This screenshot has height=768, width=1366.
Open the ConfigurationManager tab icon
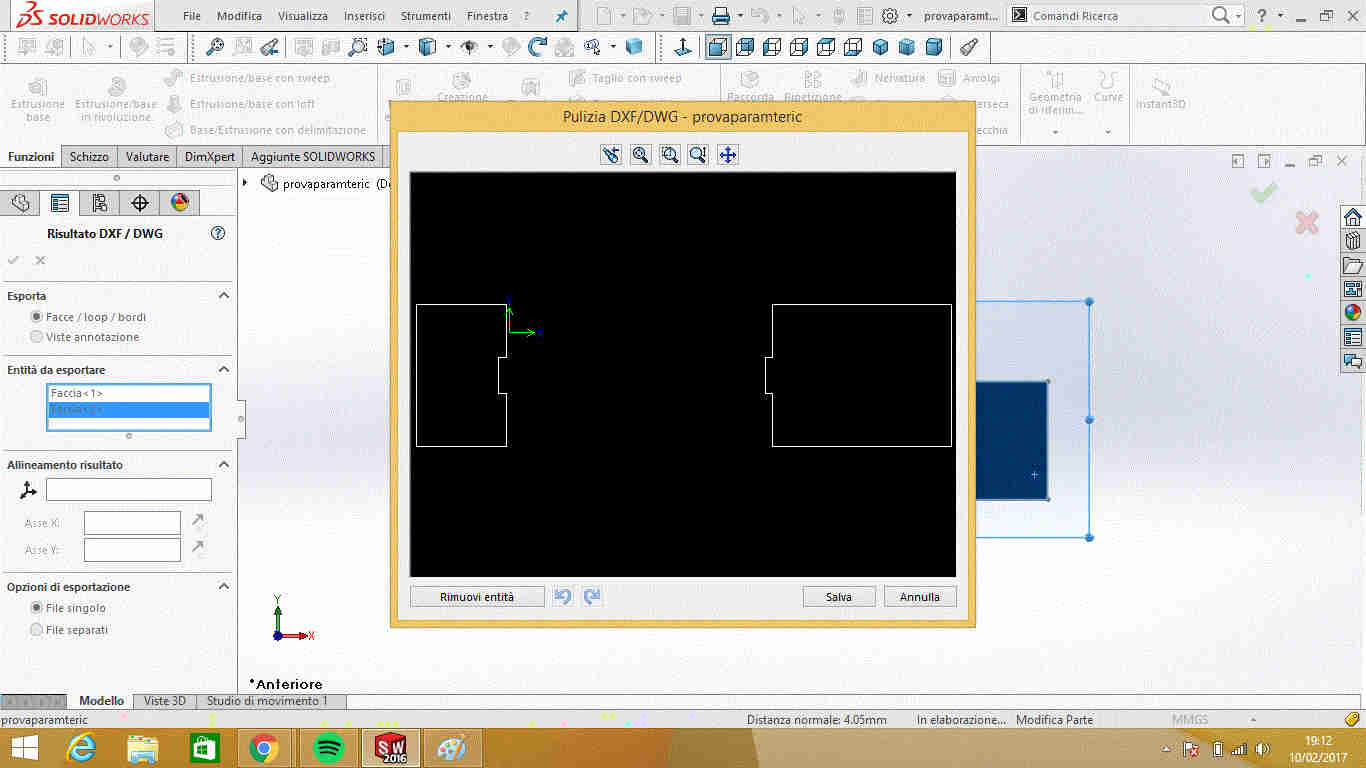100,203
